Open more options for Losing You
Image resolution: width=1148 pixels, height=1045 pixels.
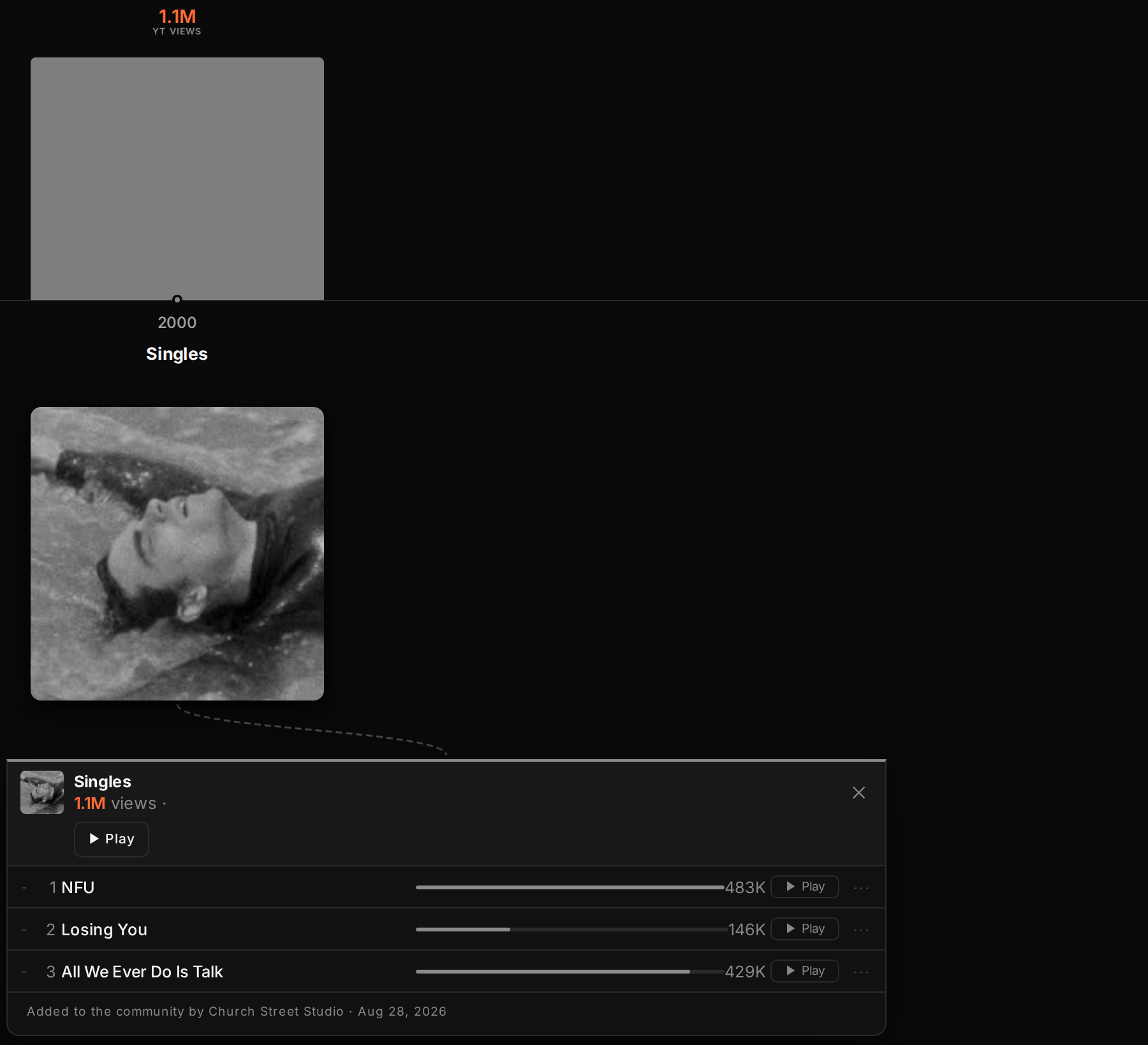pos(861,930)
